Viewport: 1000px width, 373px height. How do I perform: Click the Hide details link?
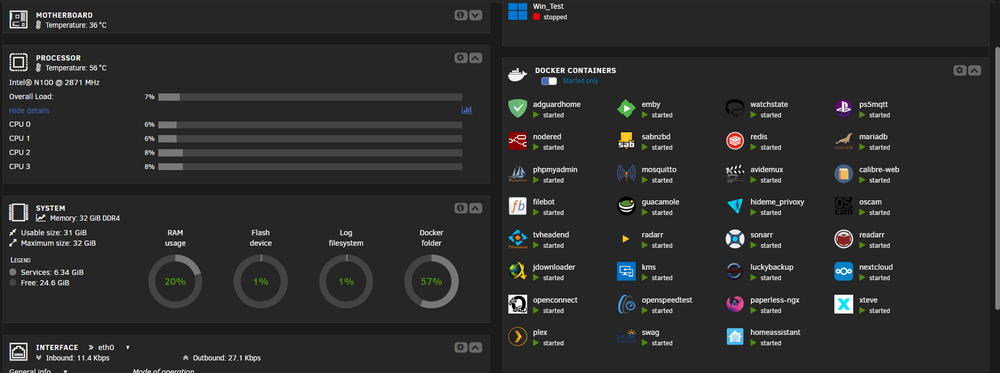[x=29, y=110]
